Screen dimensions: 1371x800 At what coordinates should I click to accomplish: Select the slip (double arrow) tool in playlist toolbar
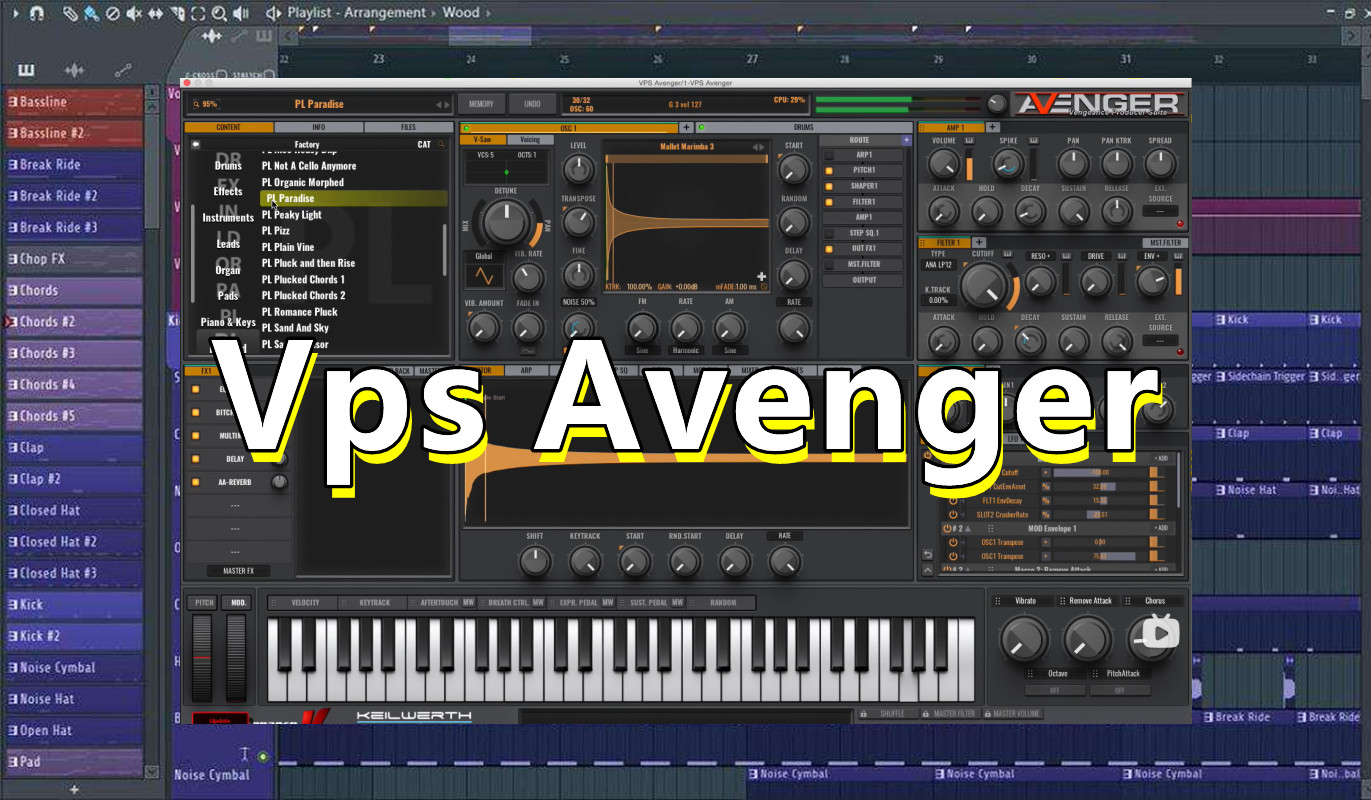coord(155,13)
